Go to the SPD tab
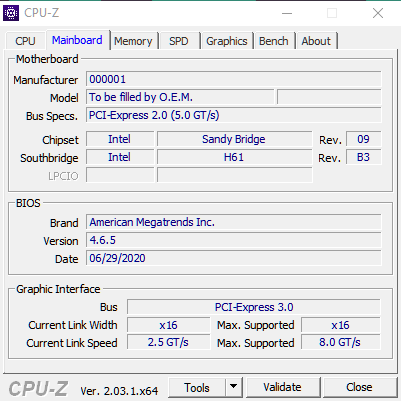The height and width of the screenshot is (401, 401). click(x=179, y=41)
